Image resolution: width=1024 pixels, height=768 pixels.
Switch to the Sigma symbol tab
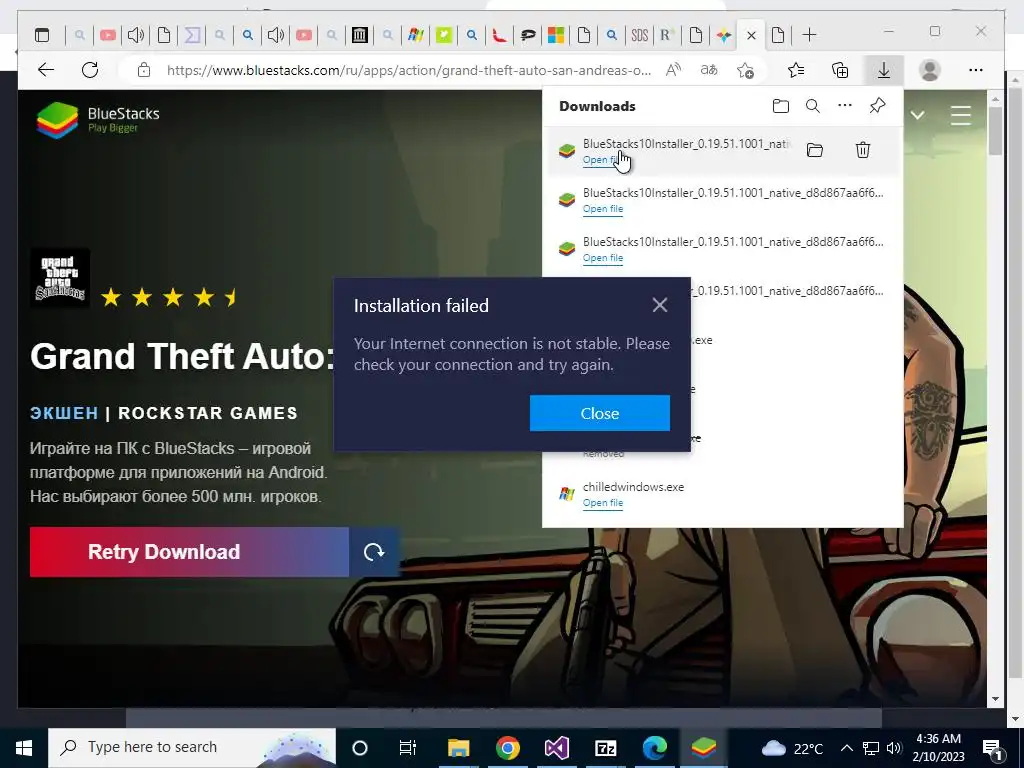pos(192,35)
